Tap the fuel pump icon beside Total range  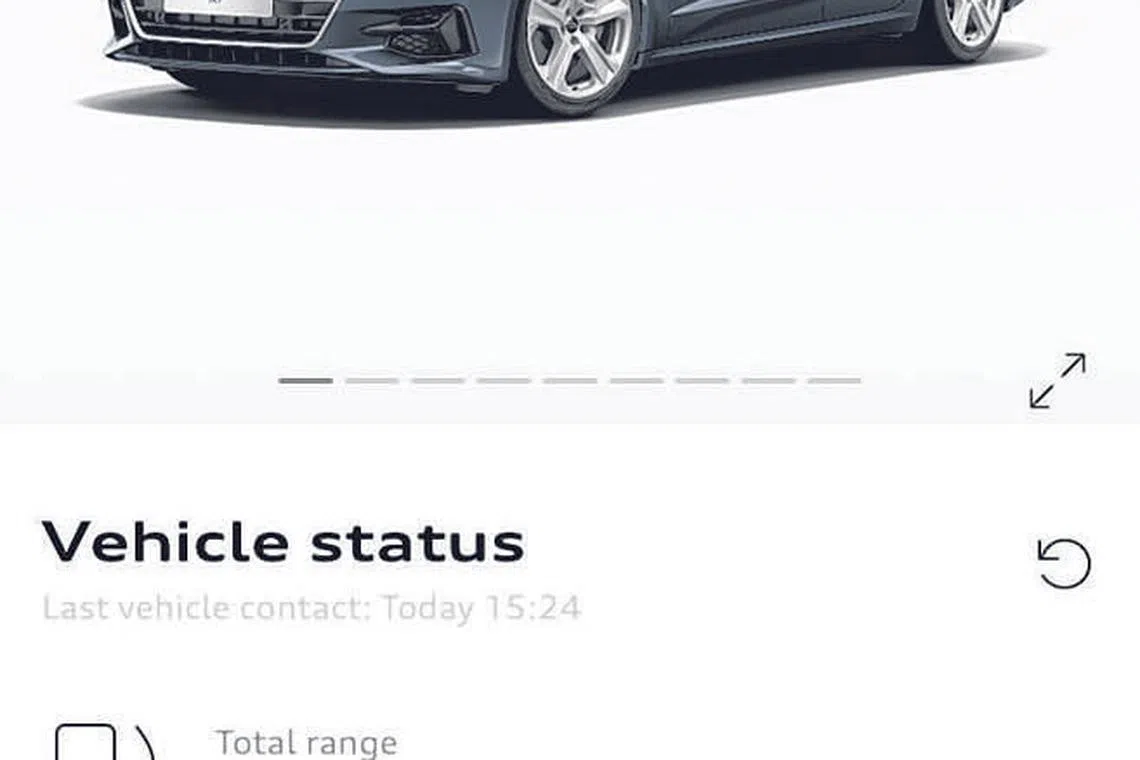106,742
